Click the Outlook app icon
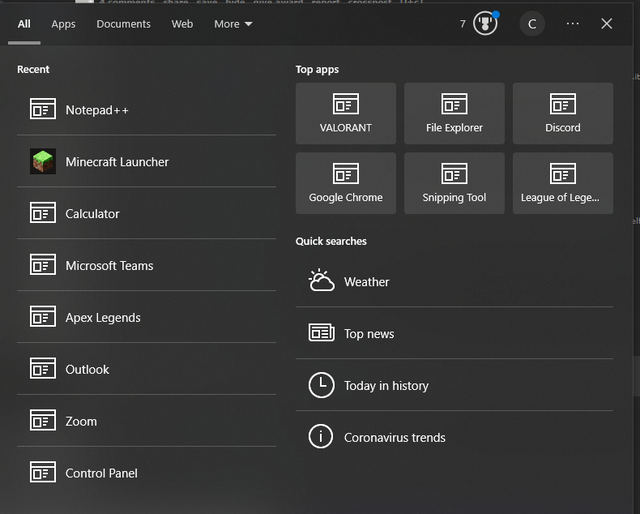Screen dimensions: 640x514 pyautogui.click(x=43, y=368)
